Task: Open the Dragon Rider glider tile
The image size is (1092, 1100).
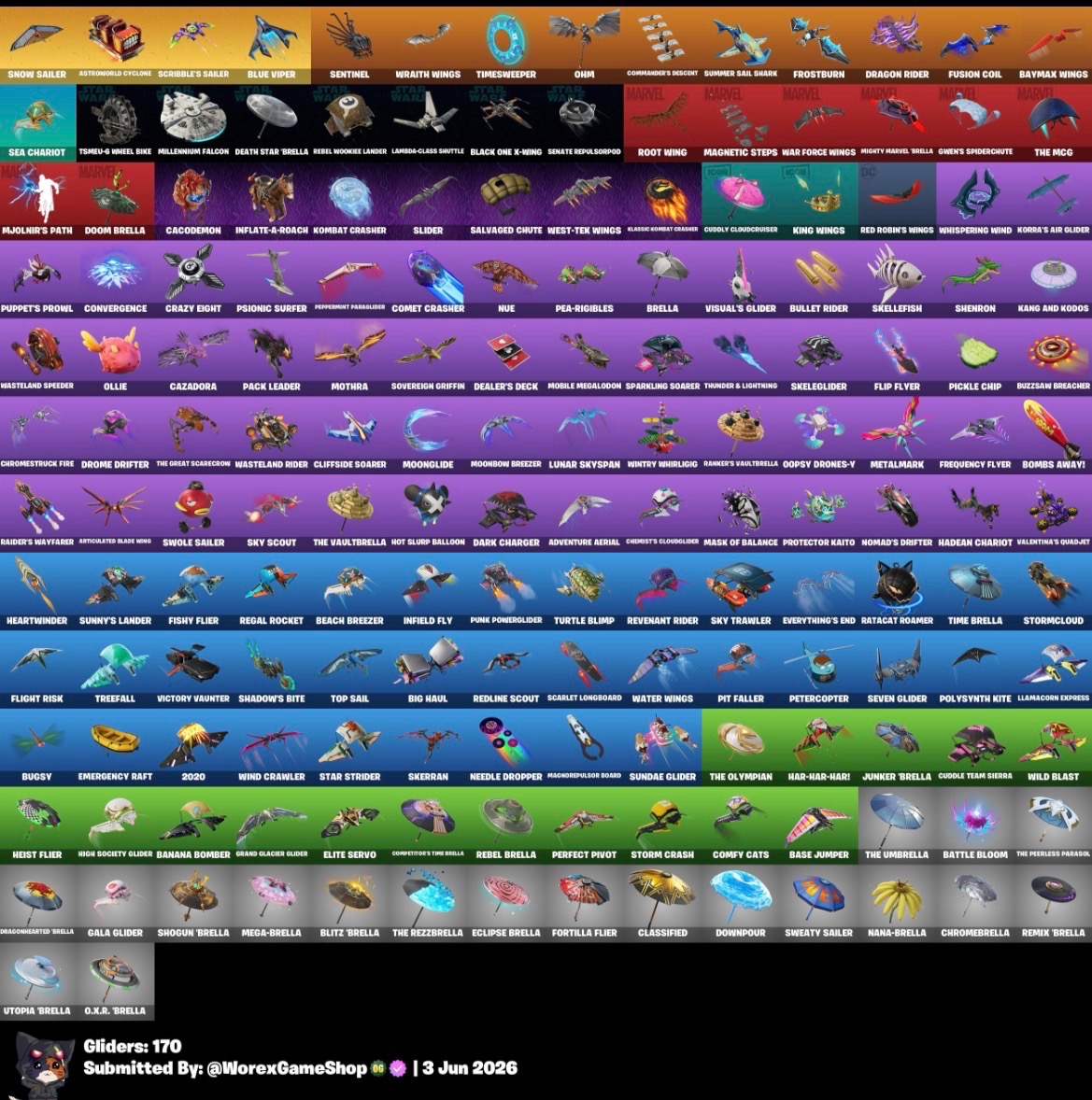Action: 897,45
